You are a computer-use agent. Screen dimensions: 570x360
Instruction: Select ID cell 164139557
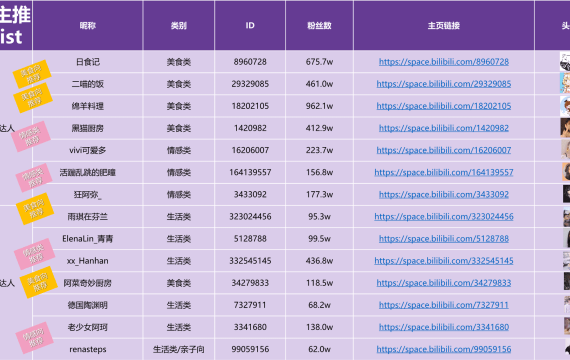pos(250,172)
